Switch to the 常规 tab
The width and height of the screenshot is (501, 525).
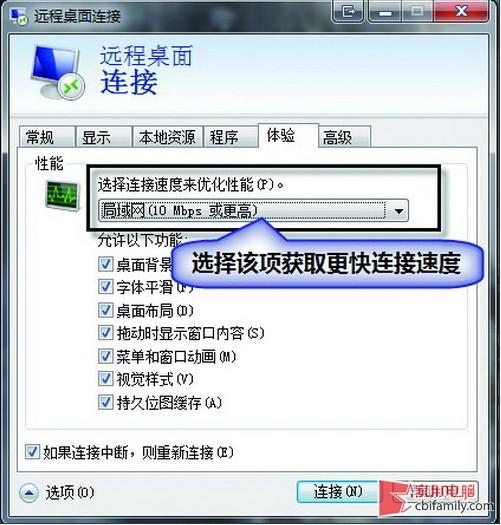click(46, 137)
